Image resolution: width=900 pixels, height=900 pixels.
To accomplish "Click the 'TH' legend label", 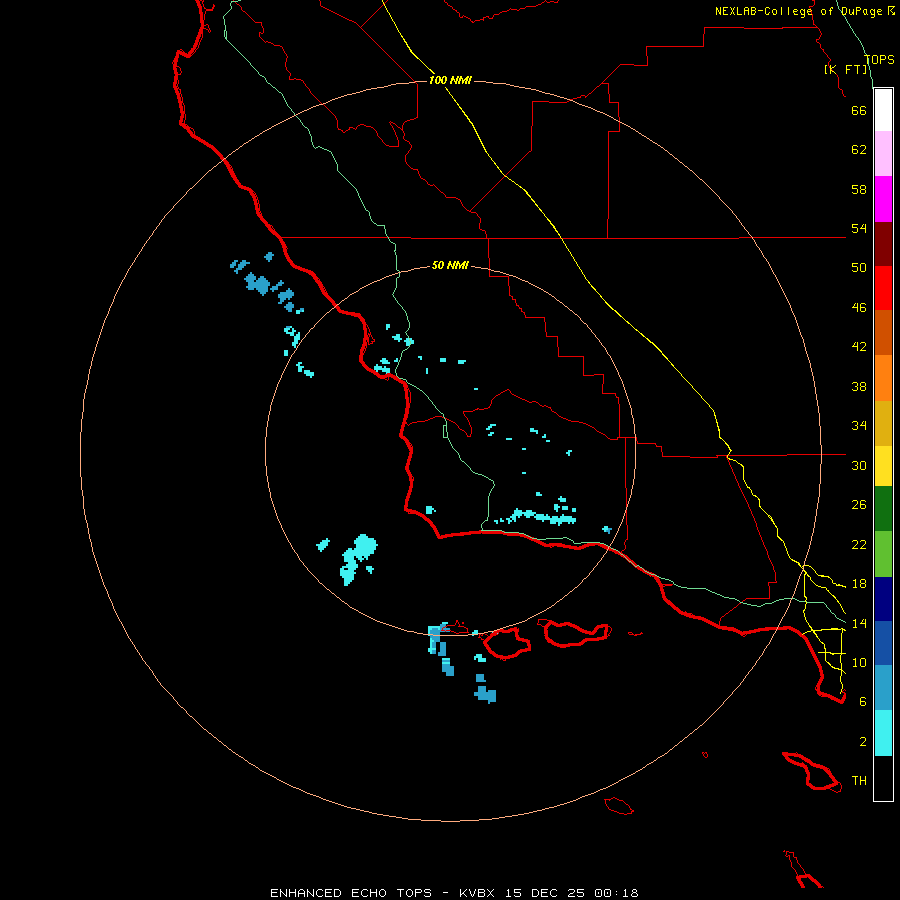I will tap(859, 781).
